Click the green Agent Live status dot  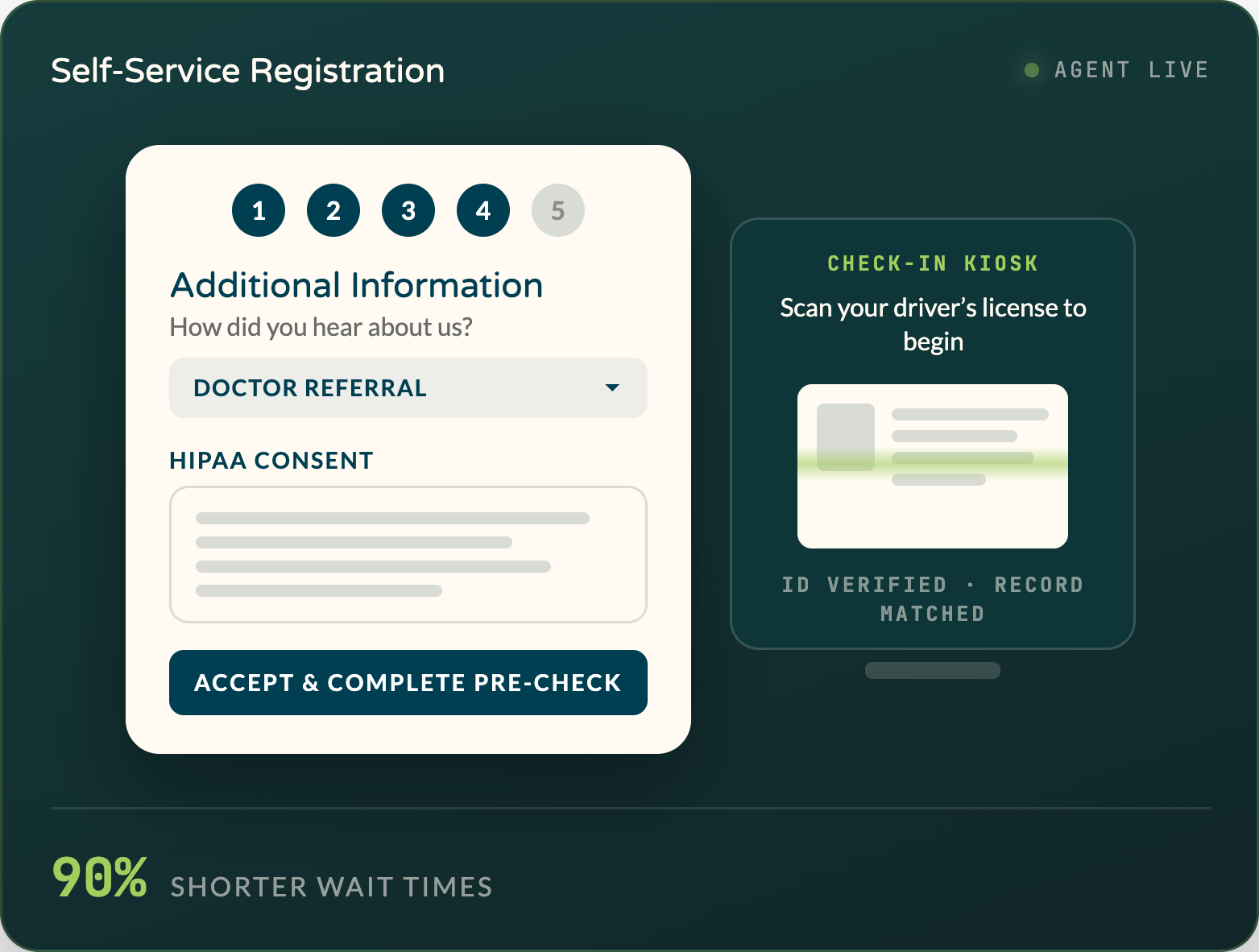click(x=1031, y=70)
